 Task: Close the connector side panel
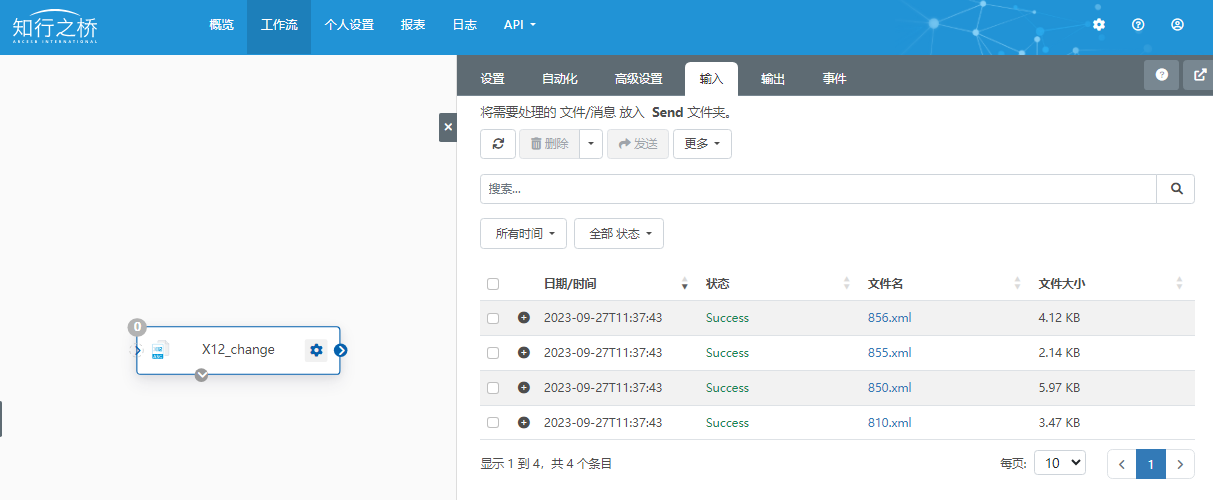click(448, 127)
